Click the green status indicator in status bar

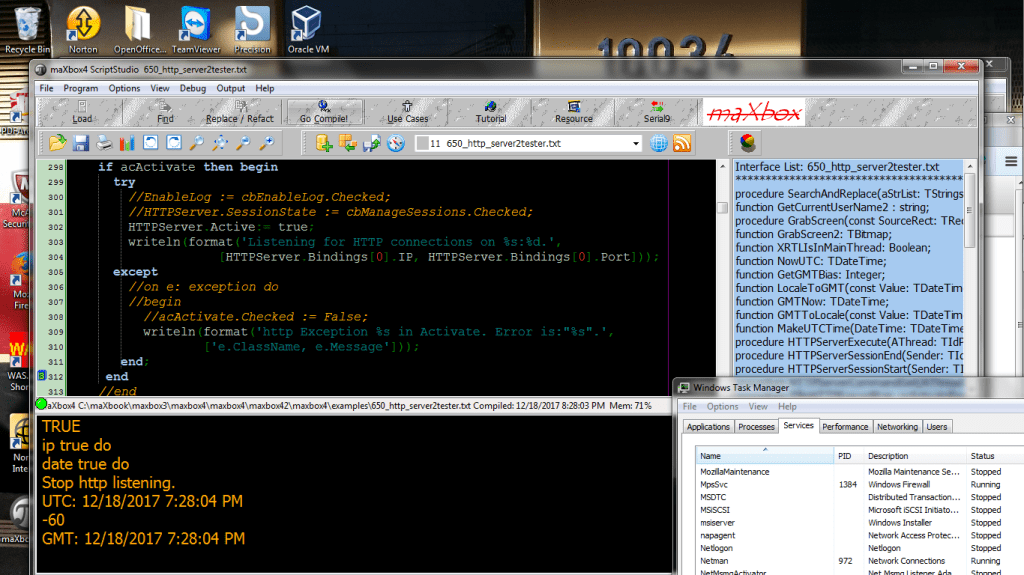pos(41,405)
